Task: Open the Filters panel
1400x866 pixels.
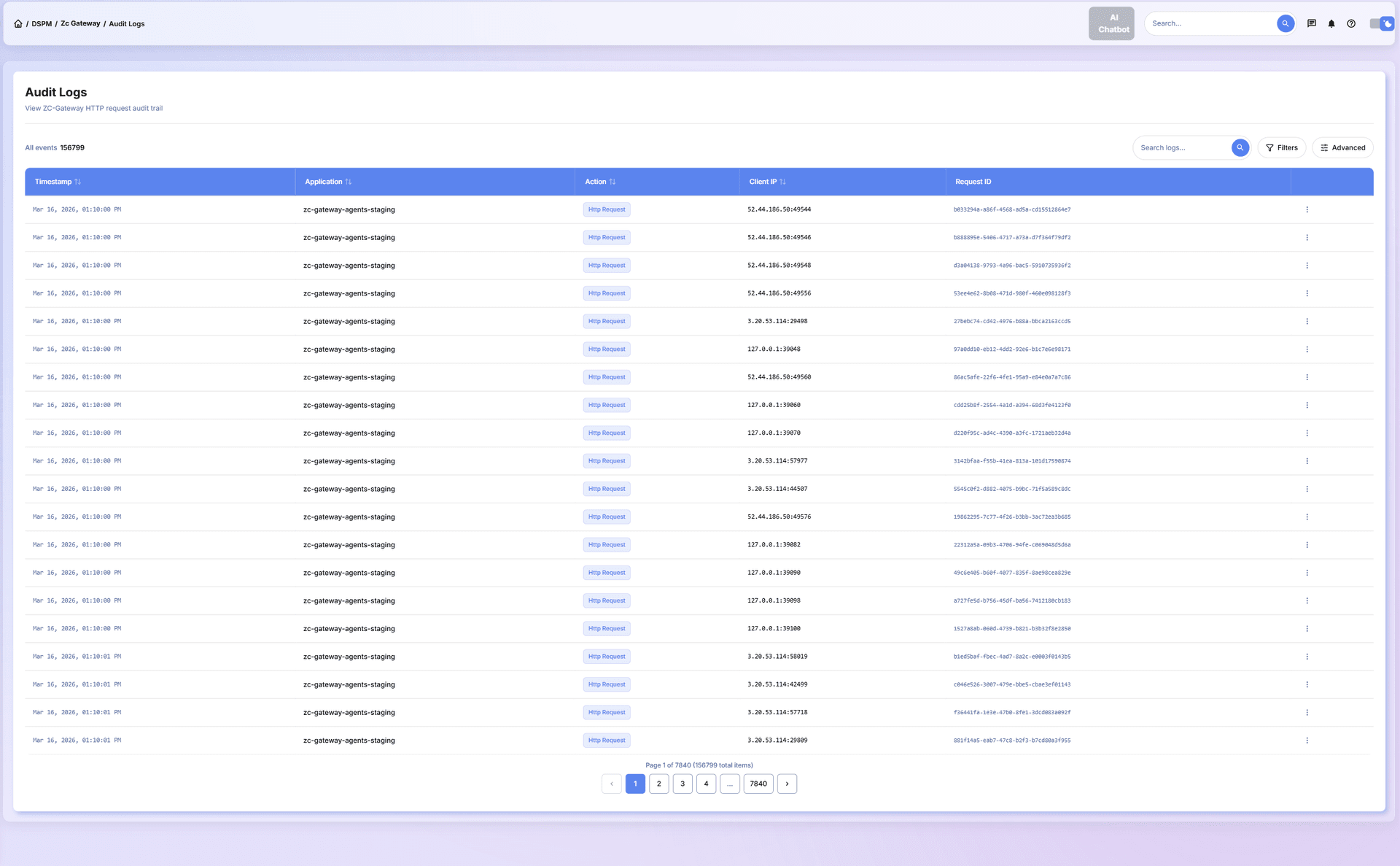Action: (1282, 147)
